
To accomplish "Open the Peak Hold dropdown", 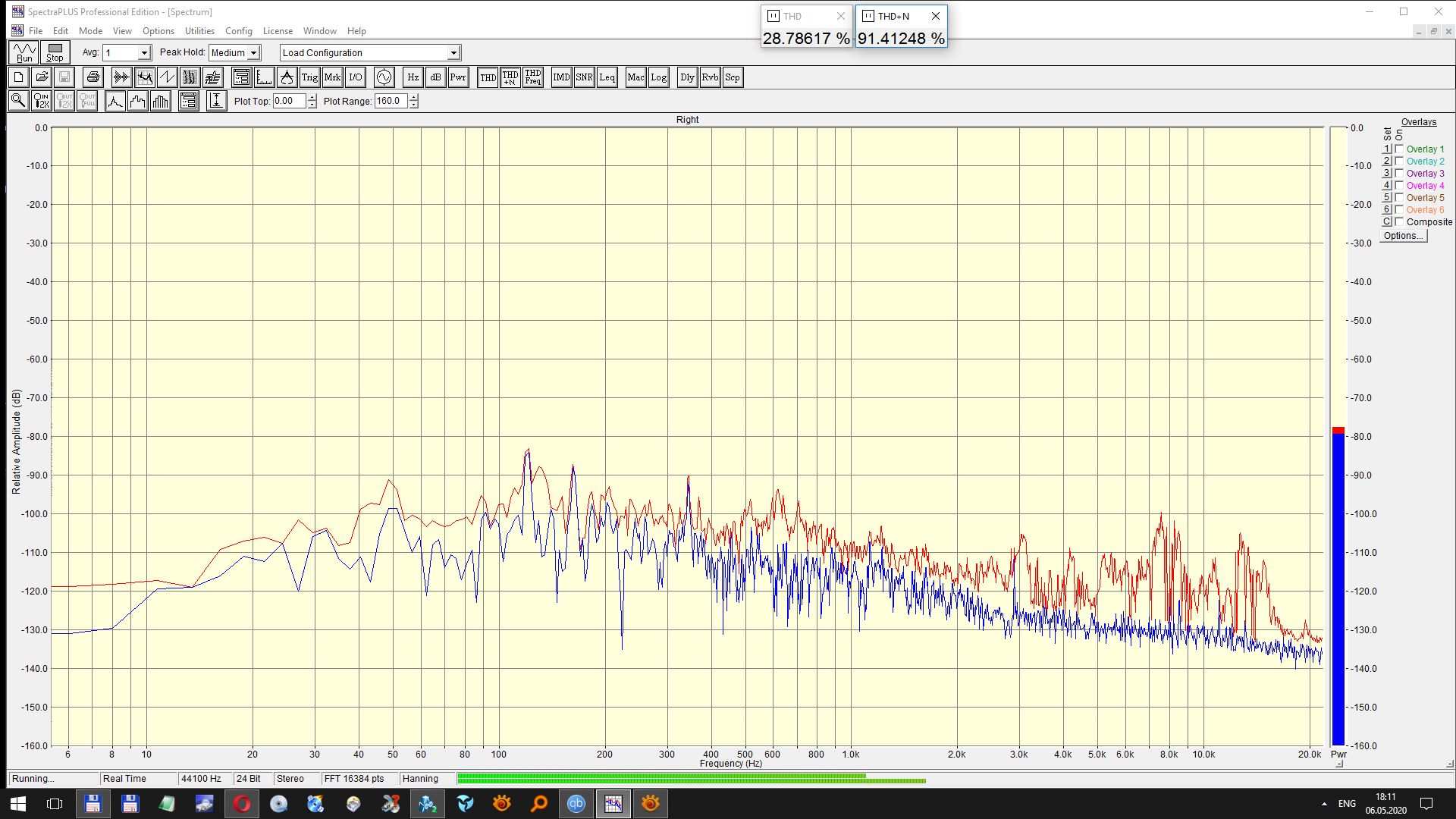I will tap(254, 53).
